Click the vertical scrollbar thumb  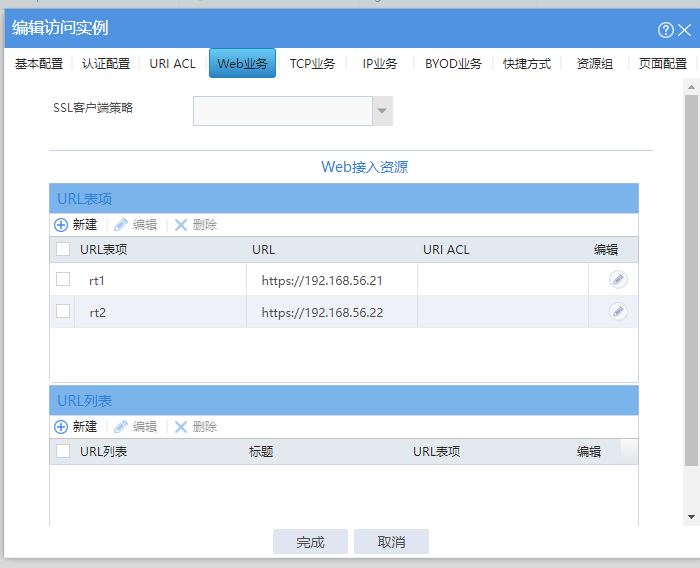pos(692,280)
